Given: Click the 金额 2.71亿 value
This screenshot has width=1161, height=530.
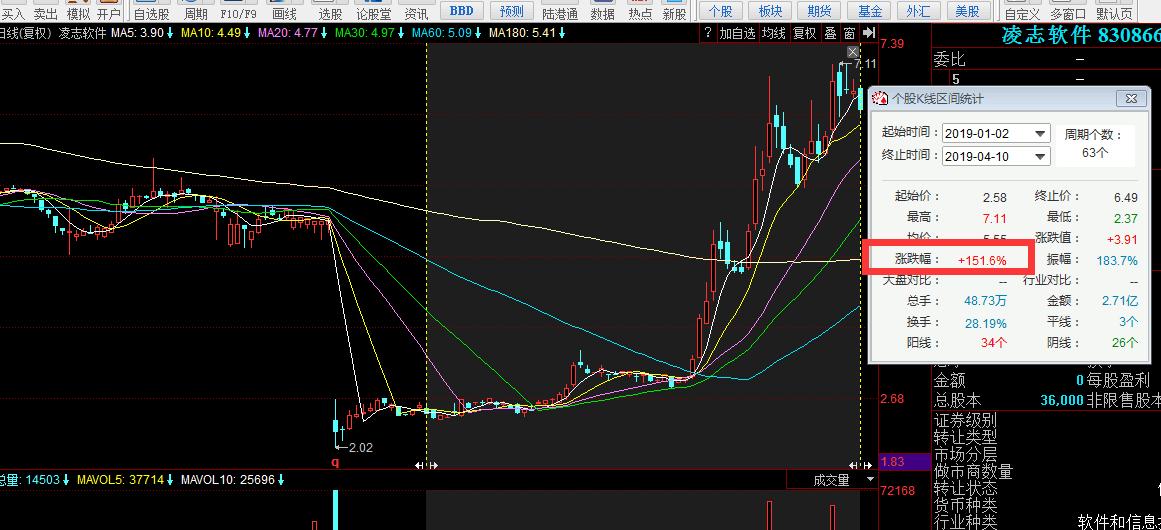Looking at the screenshot, I should (1118, 301).
